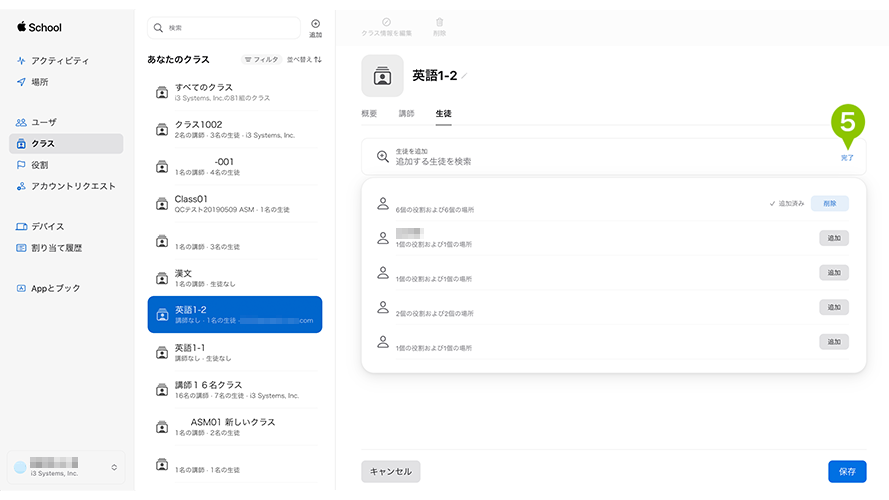Image resolution: width=889 pixels, height=500 pixels.
Task: Open the フィルタ filter option
Action: [x=261, y=60]
